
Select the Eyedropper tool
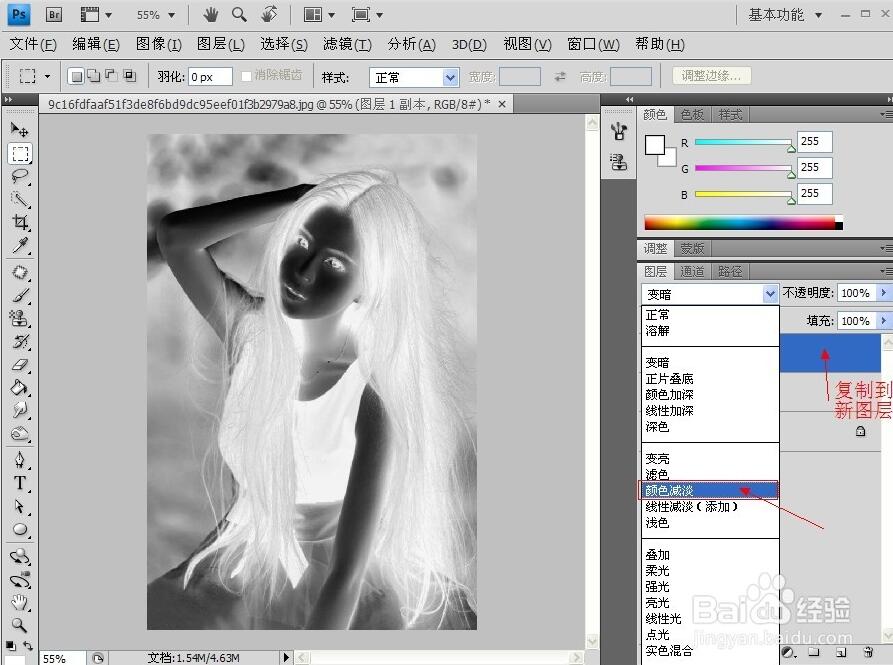click(20, 245)
